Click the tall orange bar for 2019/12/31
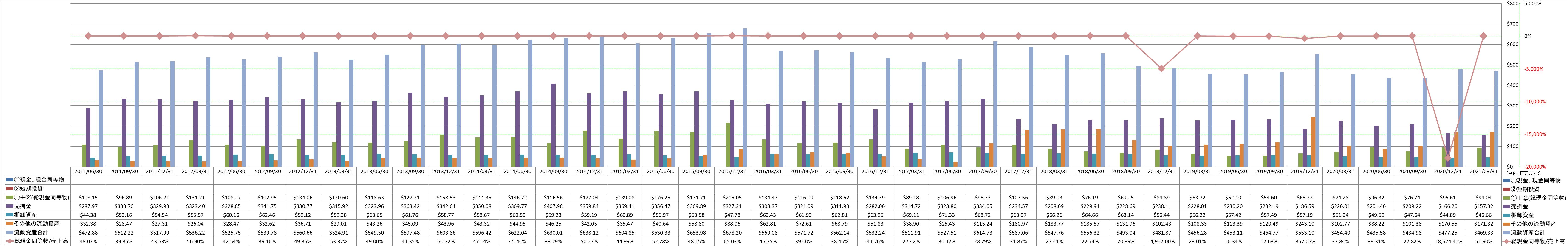This screenshot has width=1568, height=246. [x=1313, y=142]
